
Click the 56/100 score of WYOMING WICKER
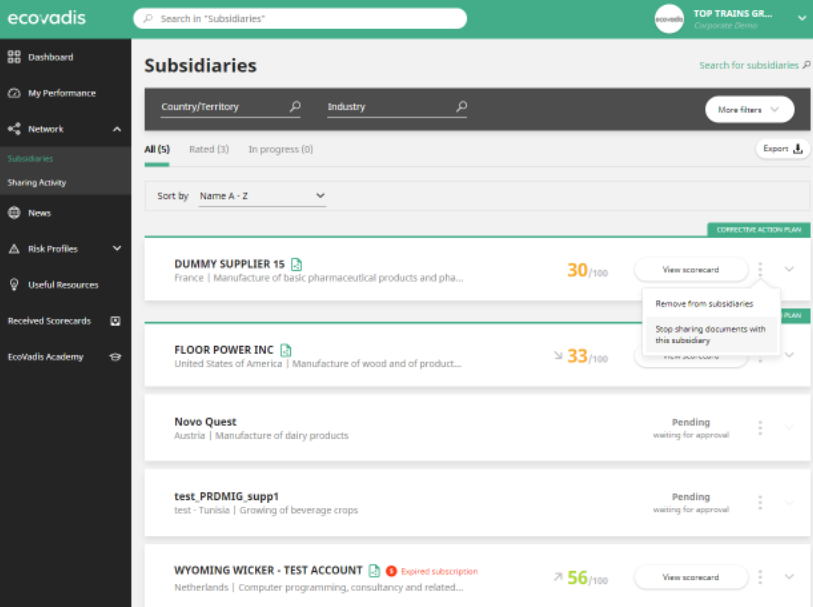(x=587, y=578)
